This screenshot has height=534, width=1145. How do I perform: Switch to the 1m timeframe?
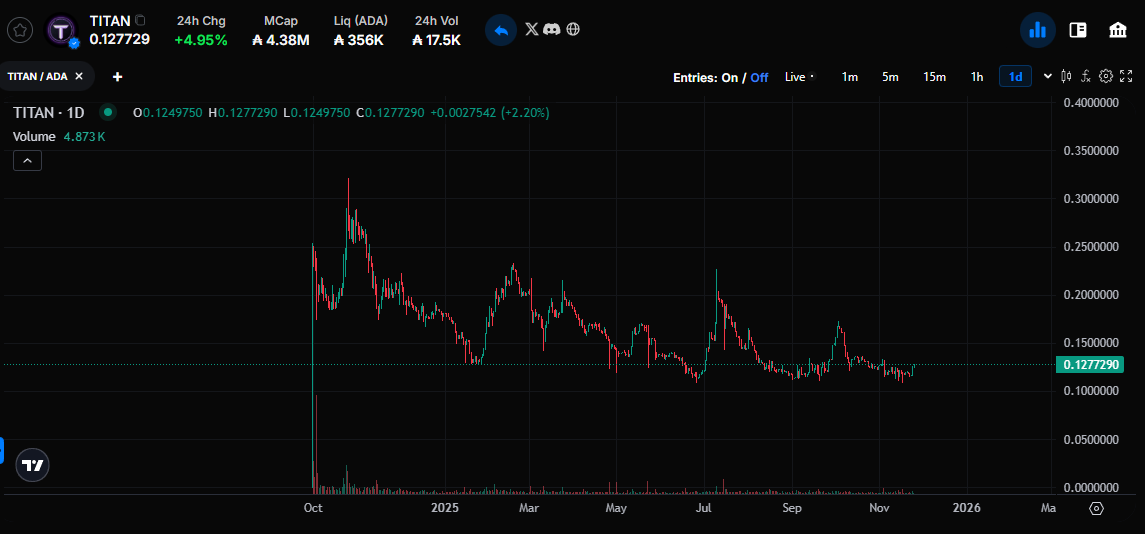coord(849,77)
